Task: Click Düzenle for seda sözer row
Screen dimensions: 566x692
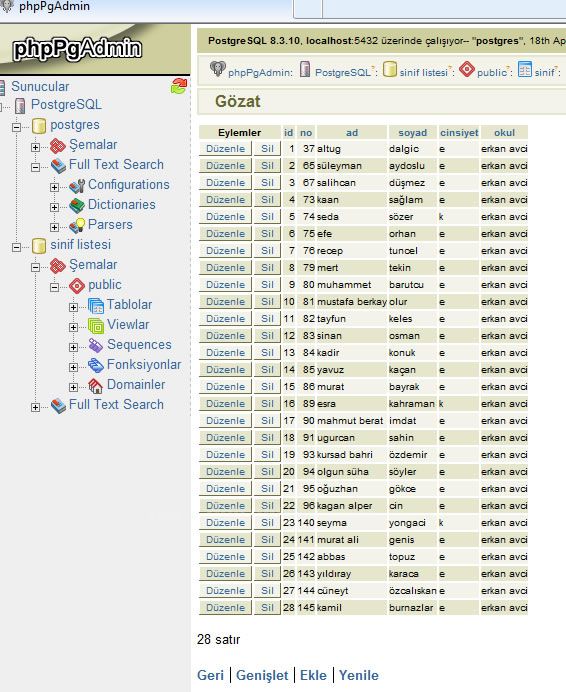Action: (x=226, y=217)
